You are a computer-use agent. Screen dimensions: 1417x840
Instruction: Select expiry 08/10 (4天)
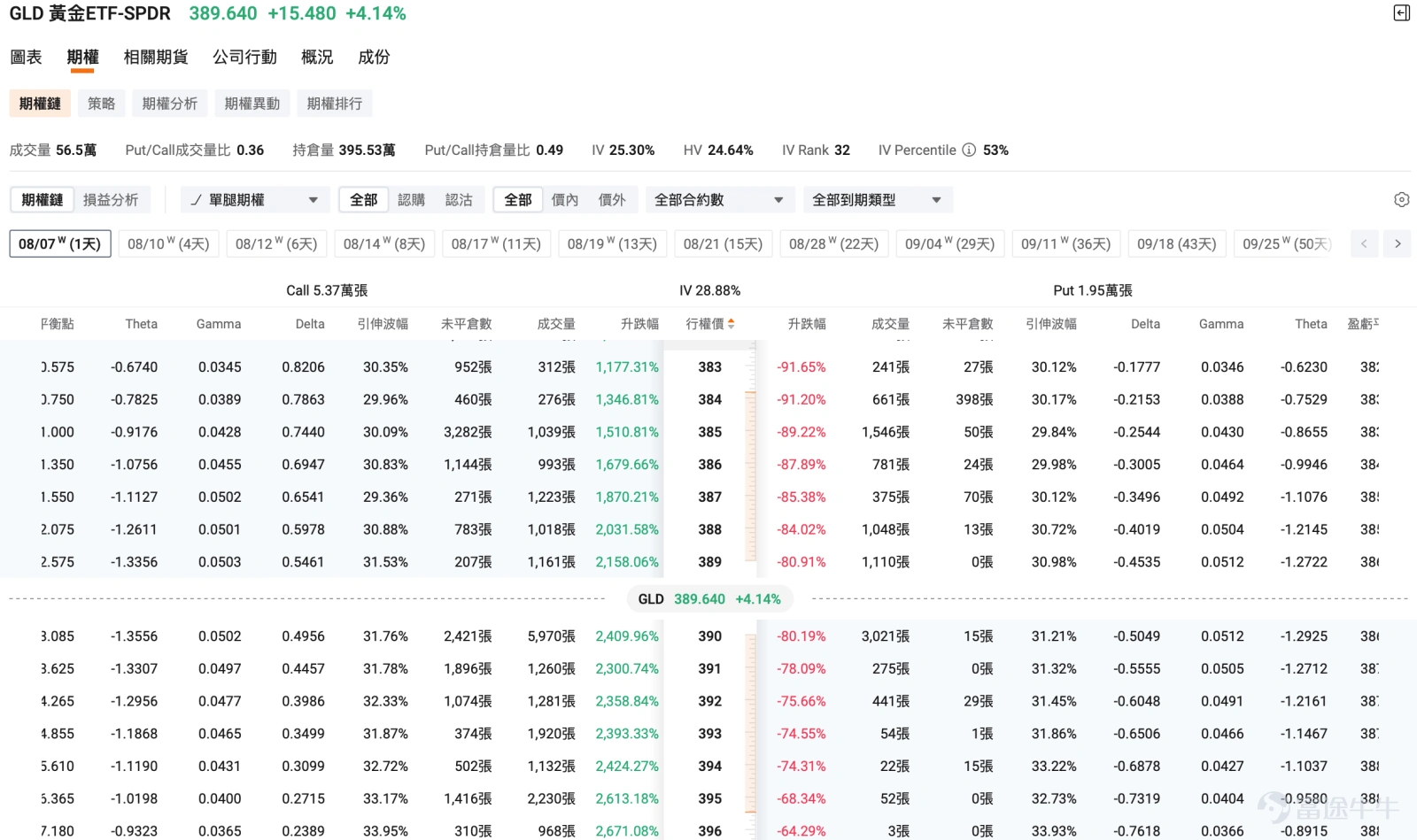tap(168, 243)
